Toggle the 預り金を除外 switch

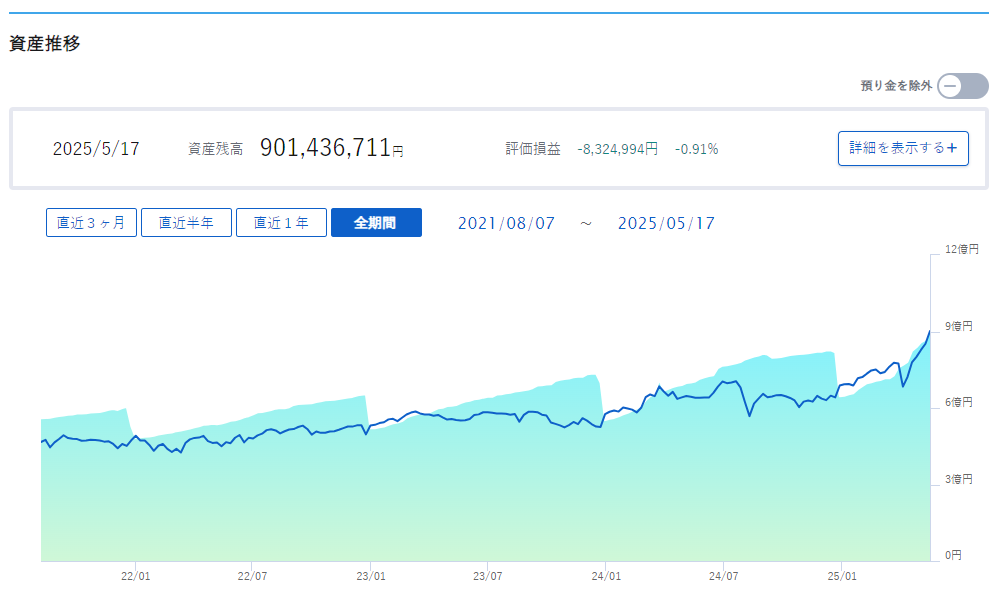tap(963, 86)
